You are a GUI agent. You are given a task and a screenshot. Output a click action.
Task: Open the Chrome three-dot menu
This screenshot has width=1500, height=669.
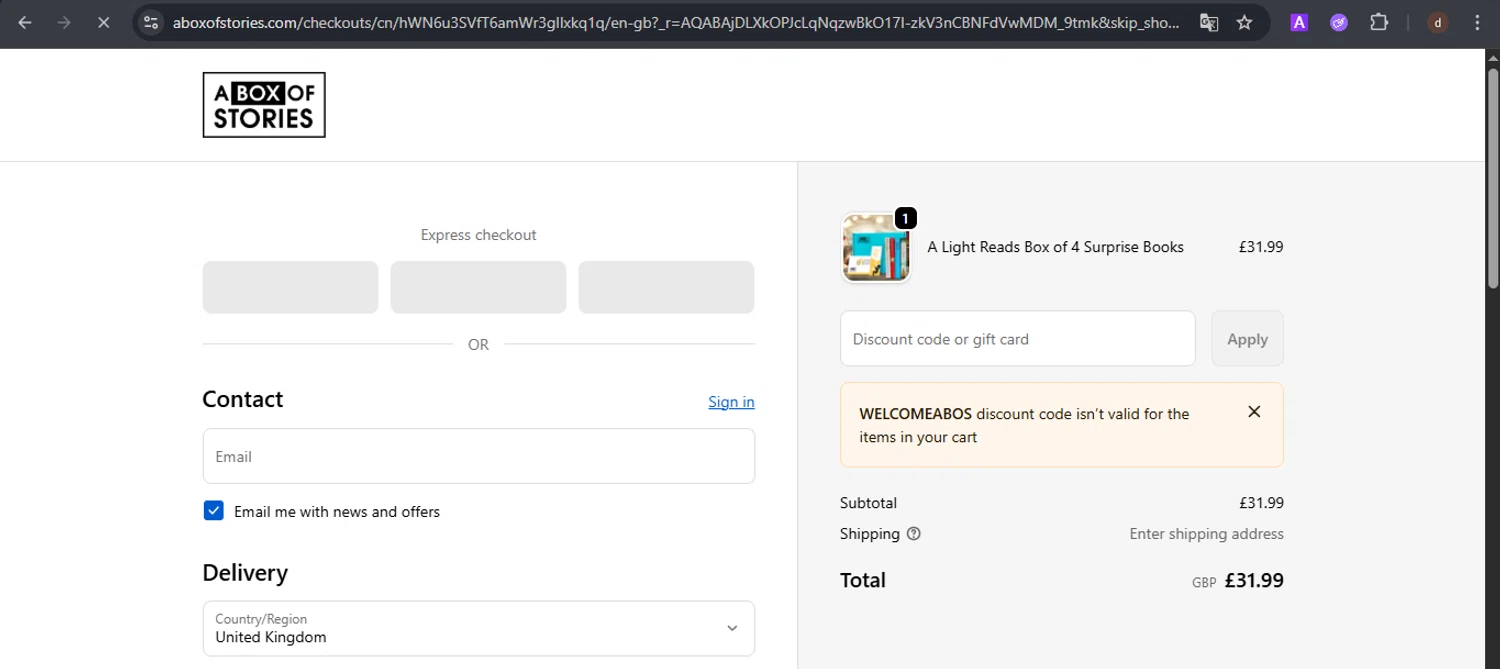point(1477,22)
